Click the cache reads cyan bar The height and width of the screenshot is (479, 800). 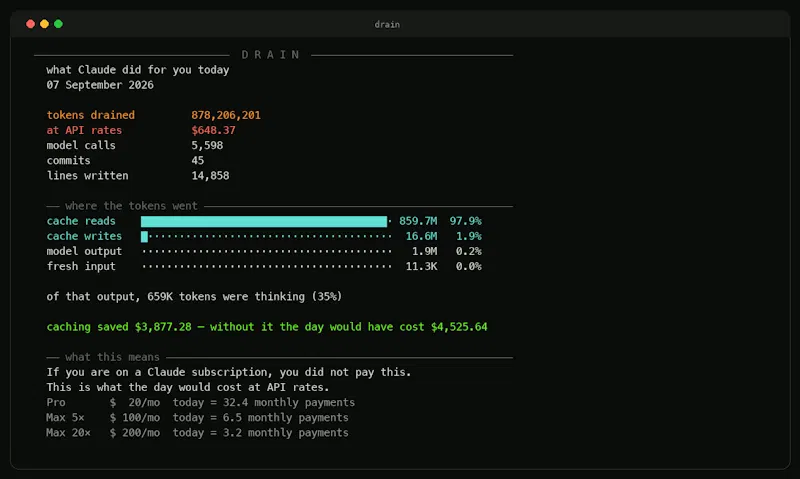pyautogui.click(x=264, y=221)
